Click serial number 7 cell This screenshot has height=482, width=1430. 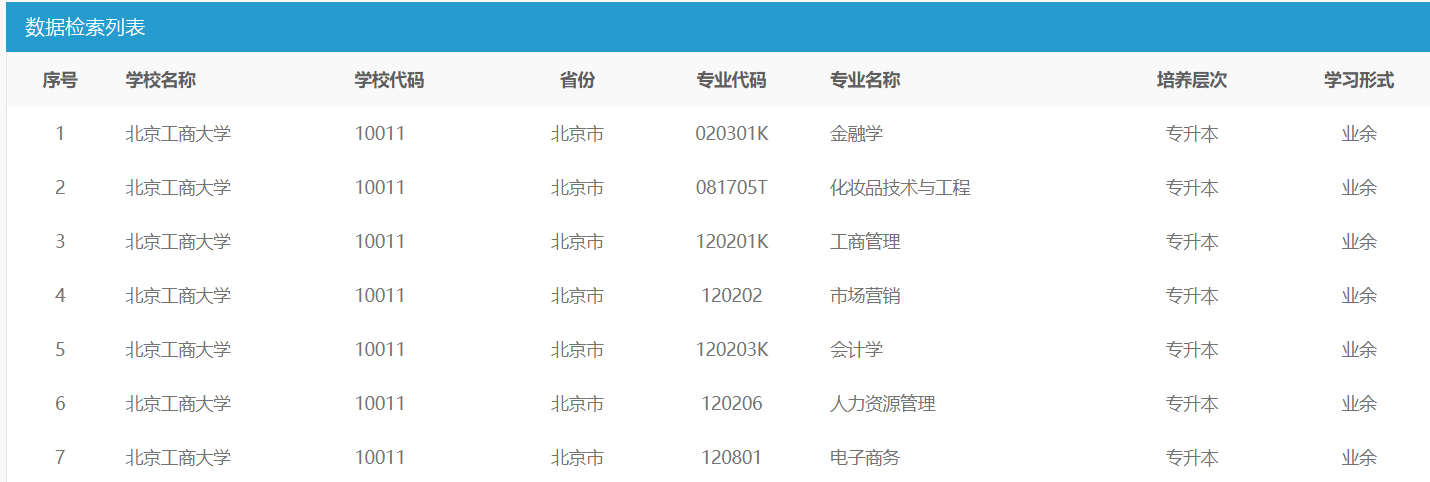tap(60, 457)
